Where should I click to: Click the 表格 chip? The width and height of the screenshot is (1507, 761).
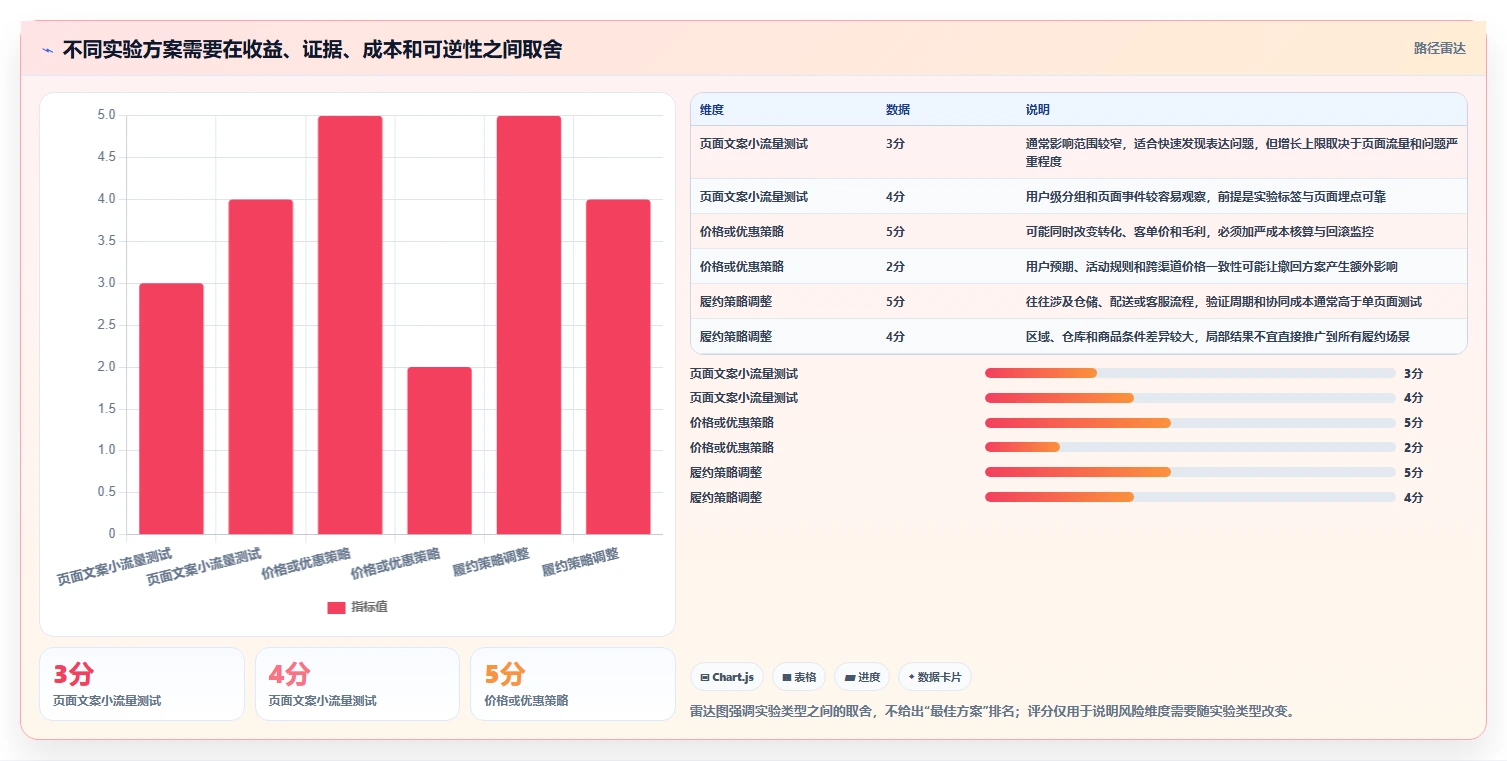coord(799,677)
